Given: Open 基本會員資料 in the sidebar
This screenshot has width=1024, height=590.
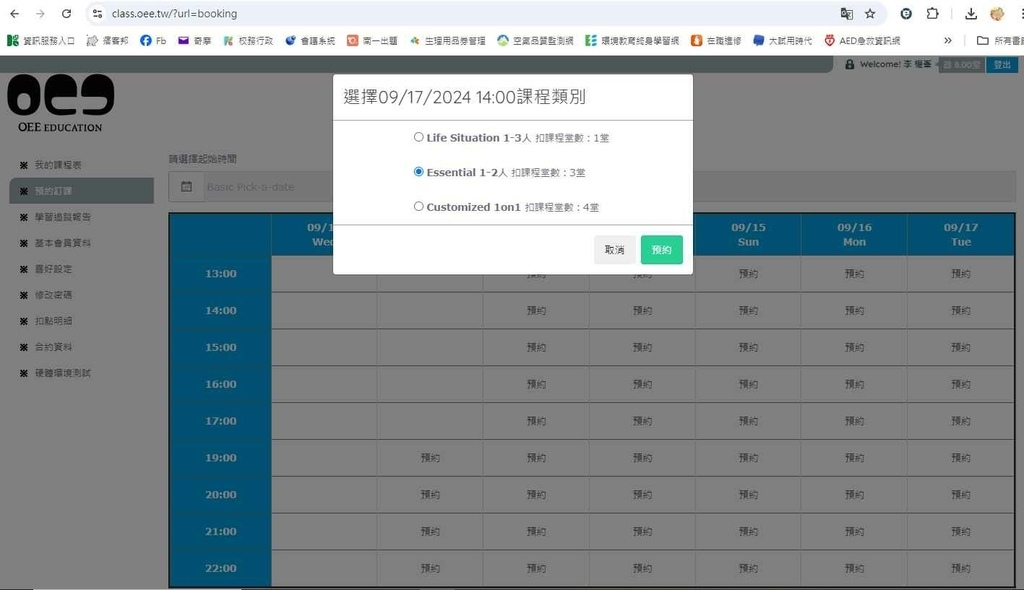Looking at the screenshot, I should click(x=63, y=243).
